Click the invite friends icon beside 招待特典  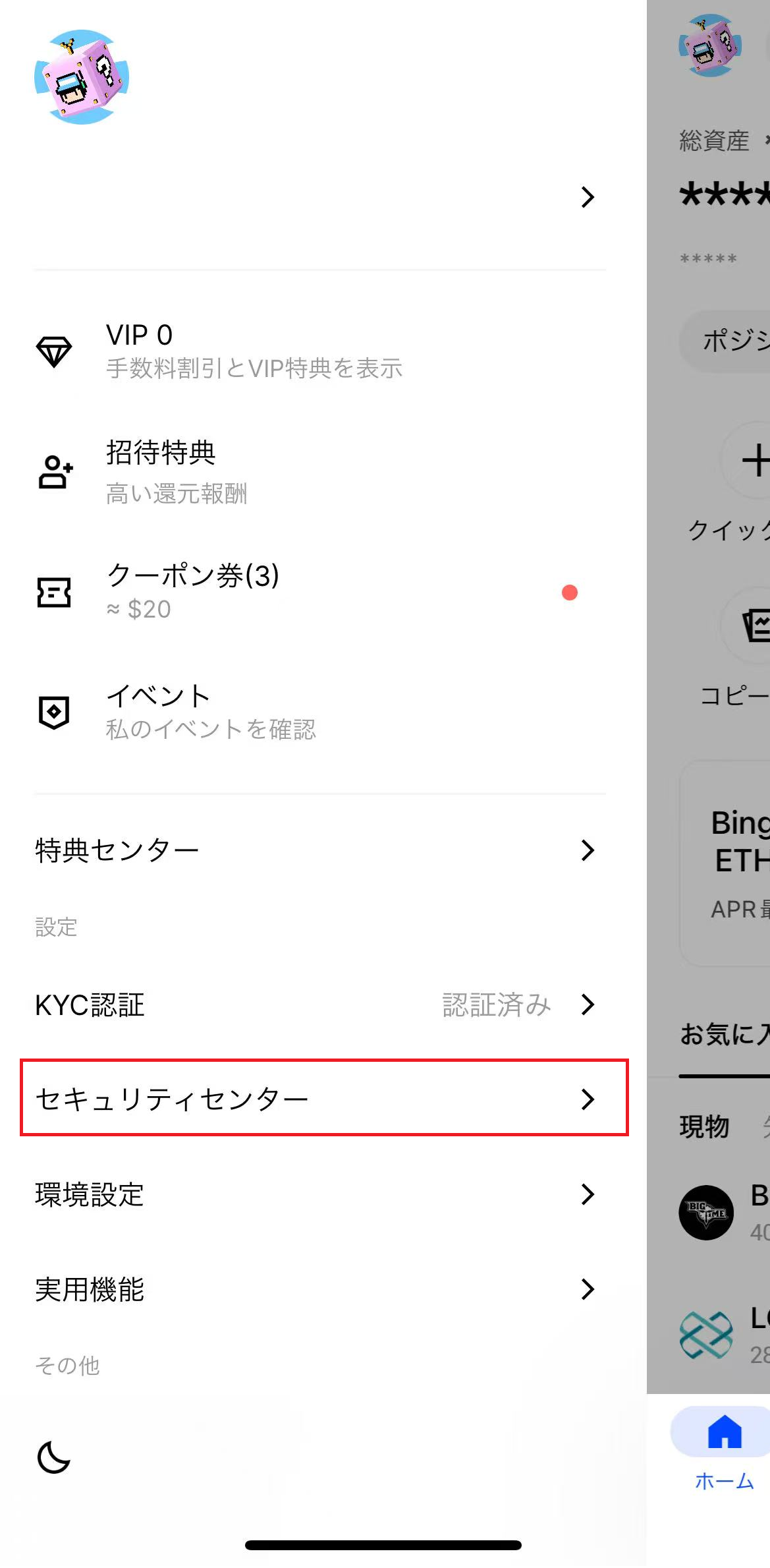click(54, 472)
